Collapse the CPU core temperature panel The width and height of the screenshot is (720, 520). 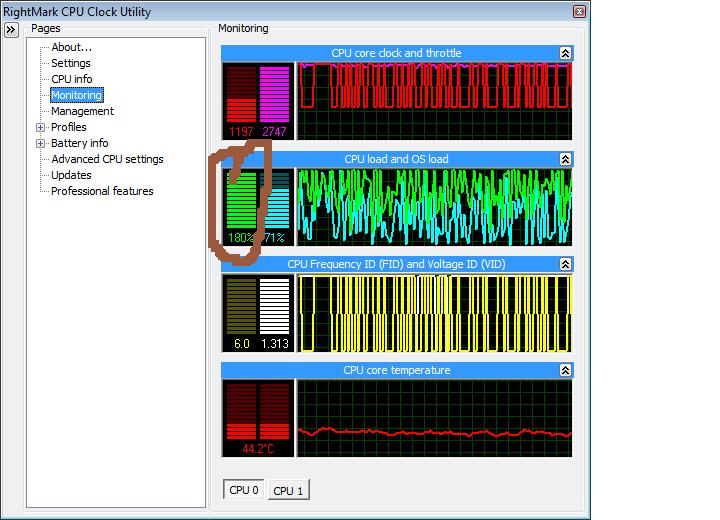(565, 370)
